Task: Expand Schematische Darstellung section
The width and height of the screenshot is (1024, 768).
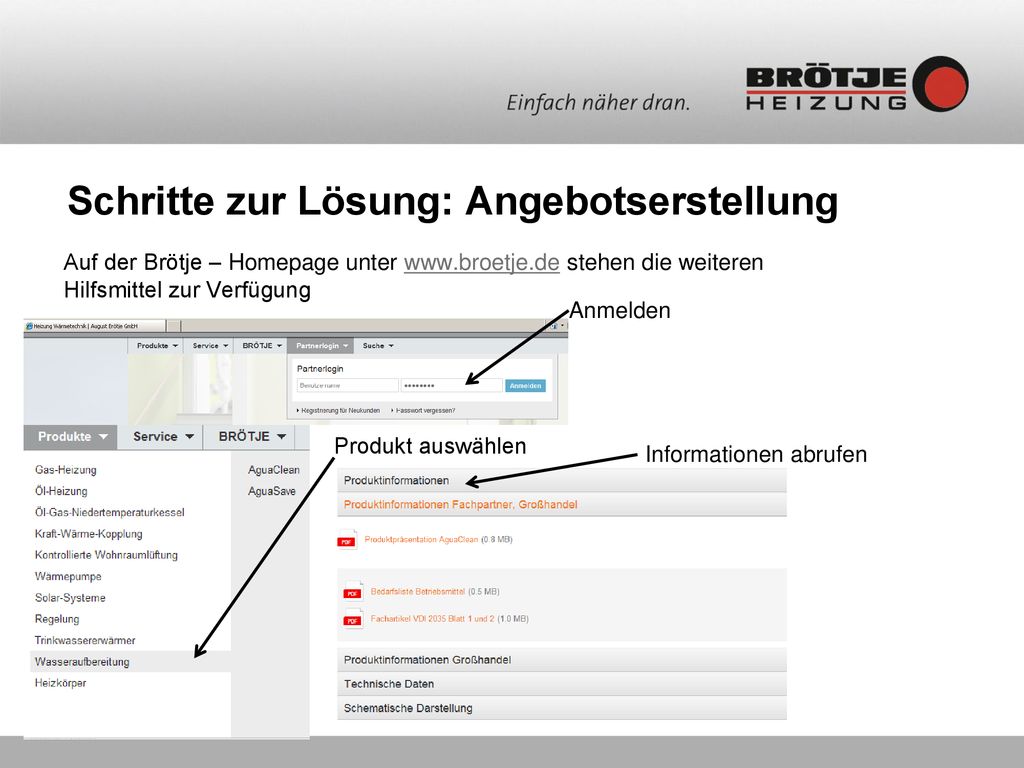Action: 562,708
